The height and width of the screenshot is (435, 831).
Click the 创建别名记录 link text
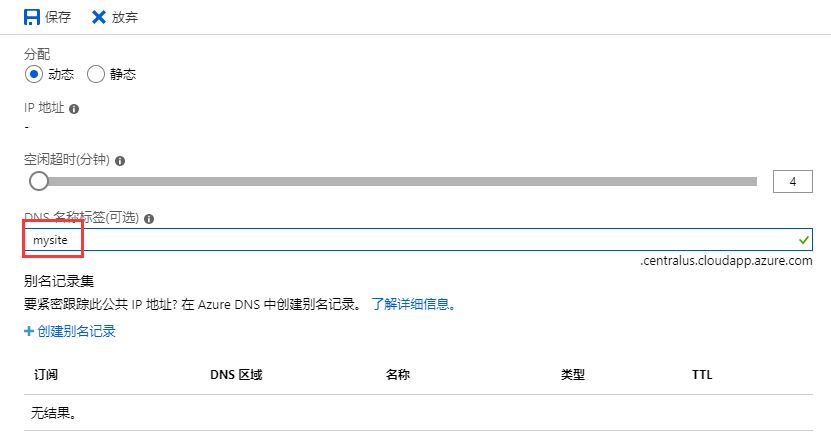(76, 331)
